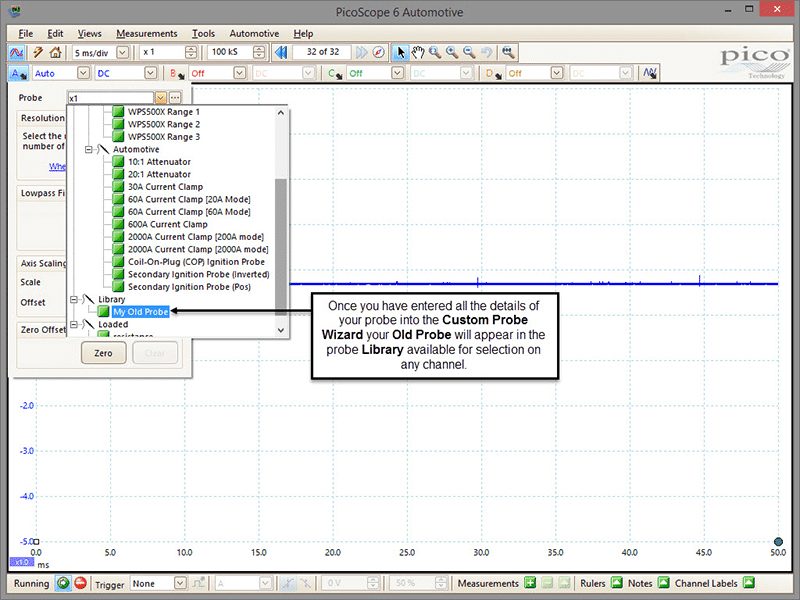Open the home icon in toolbar
Viewport: 800px width, 600px height.
pos(56,52)
